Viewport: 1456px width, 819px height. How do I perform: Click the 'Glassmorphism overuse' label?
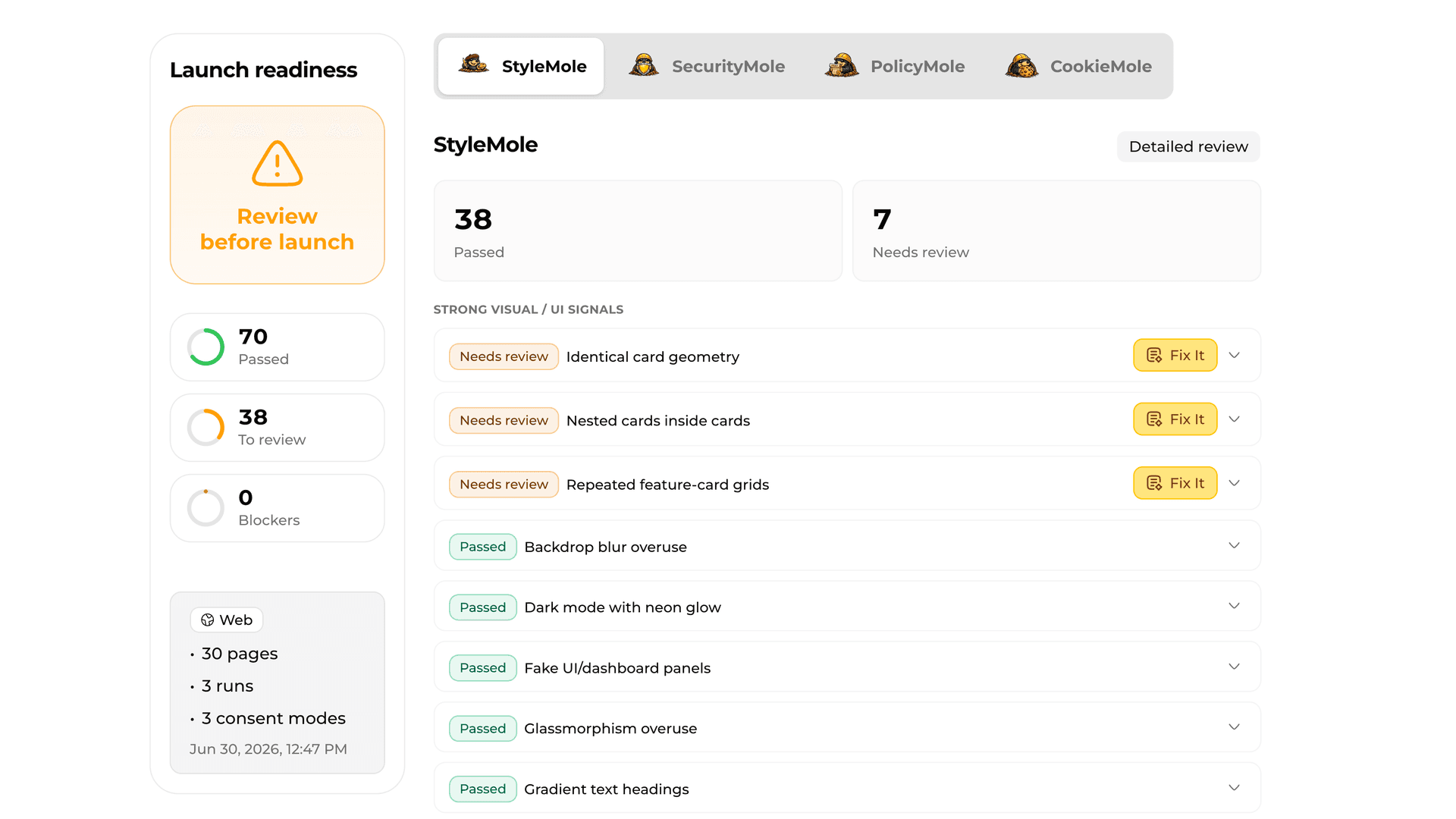tap(610, 729)
